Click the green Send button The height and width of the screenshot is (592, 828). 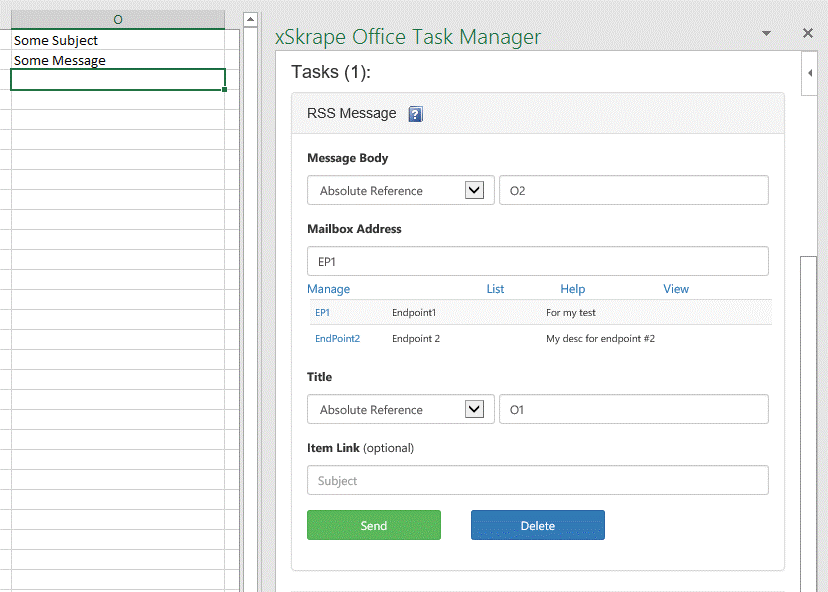pyautogui.click(x=374, y=525)
